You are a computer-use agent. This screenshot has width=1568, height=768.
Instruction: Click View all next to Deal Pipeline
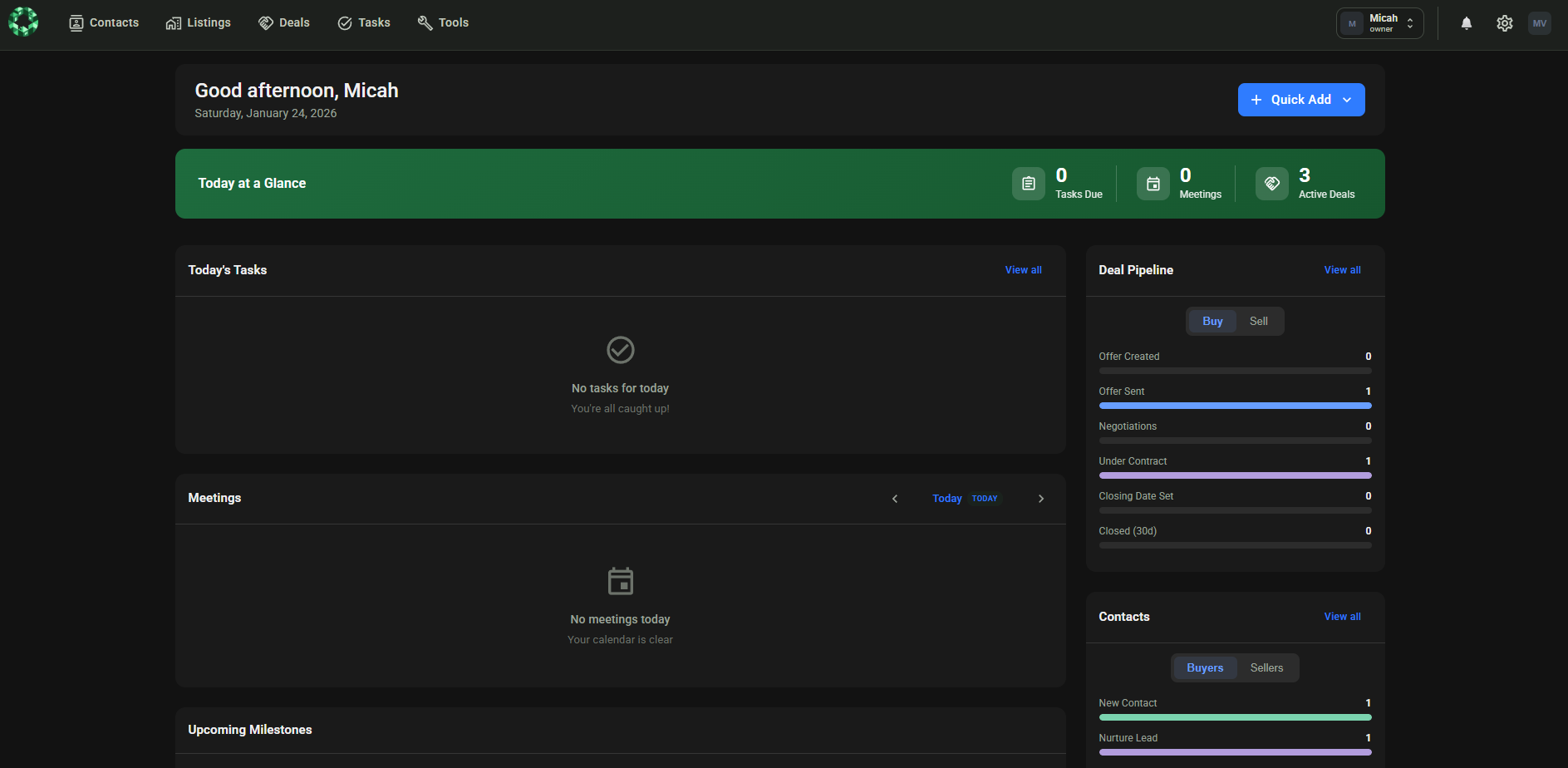1341,269
